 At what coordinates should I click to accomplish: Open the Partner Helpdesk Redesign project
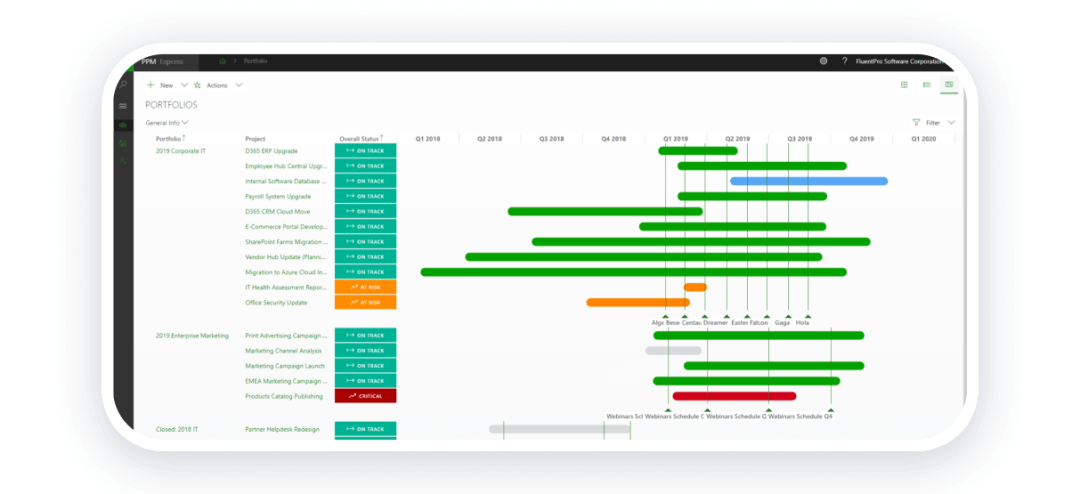coord(282,429)
